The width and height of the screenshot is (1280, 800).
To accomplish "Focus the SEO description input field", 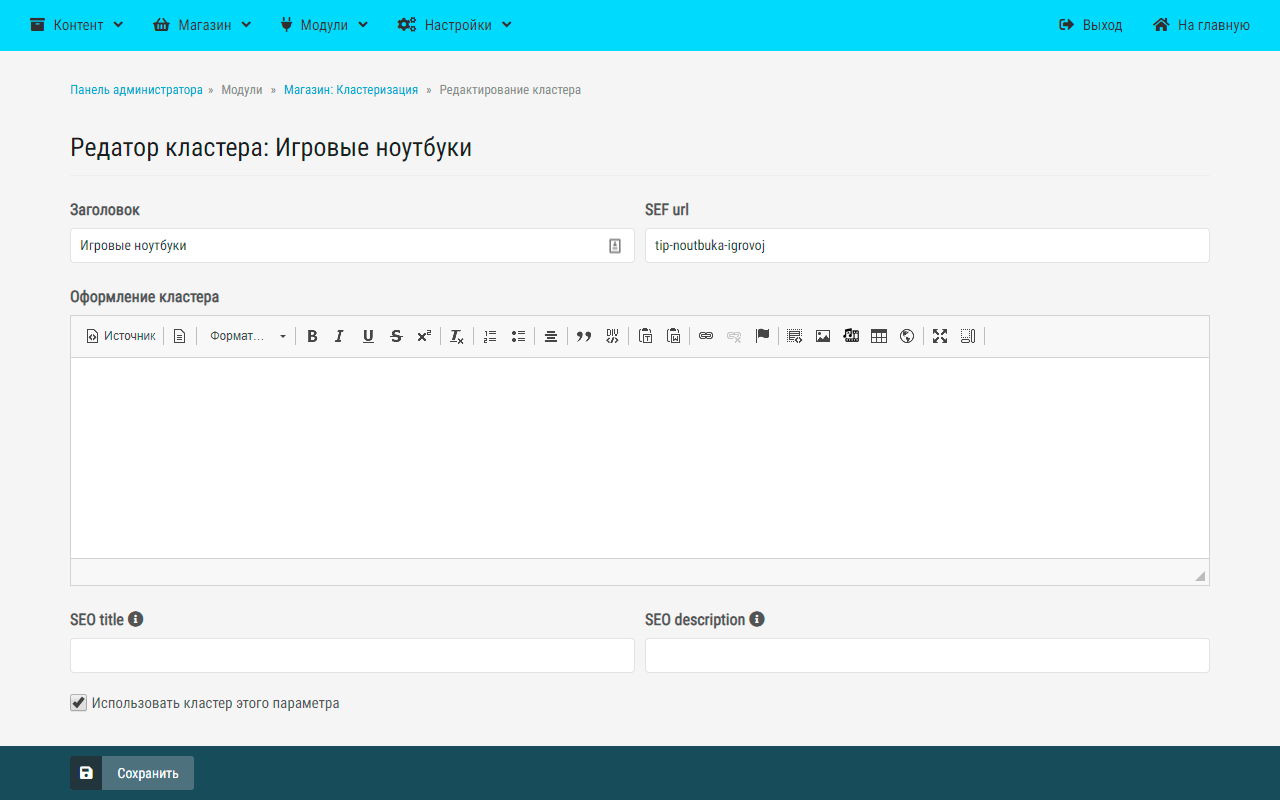I will [927, 656].
